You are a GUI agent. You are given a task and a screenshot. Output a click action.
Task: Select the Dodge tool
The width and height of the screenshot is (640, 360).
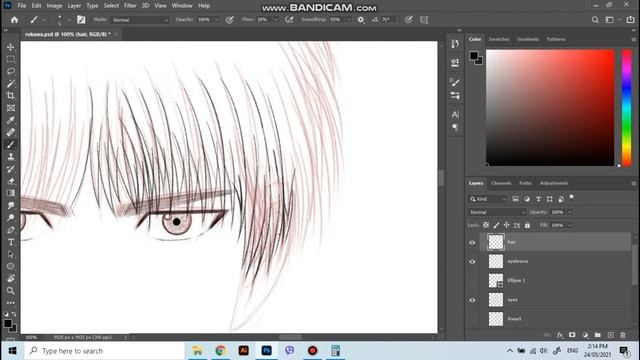click(x=11, y=218)
